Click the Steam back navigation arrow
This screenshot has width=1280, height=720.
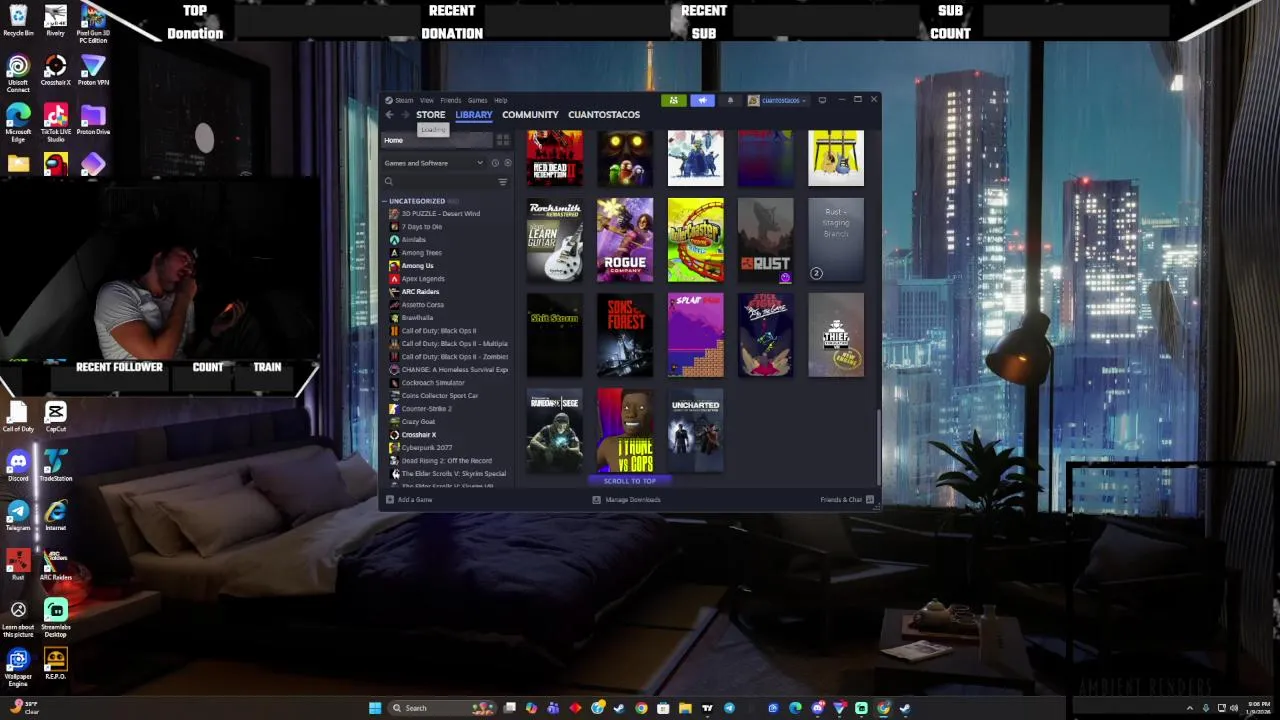[389, 115]
